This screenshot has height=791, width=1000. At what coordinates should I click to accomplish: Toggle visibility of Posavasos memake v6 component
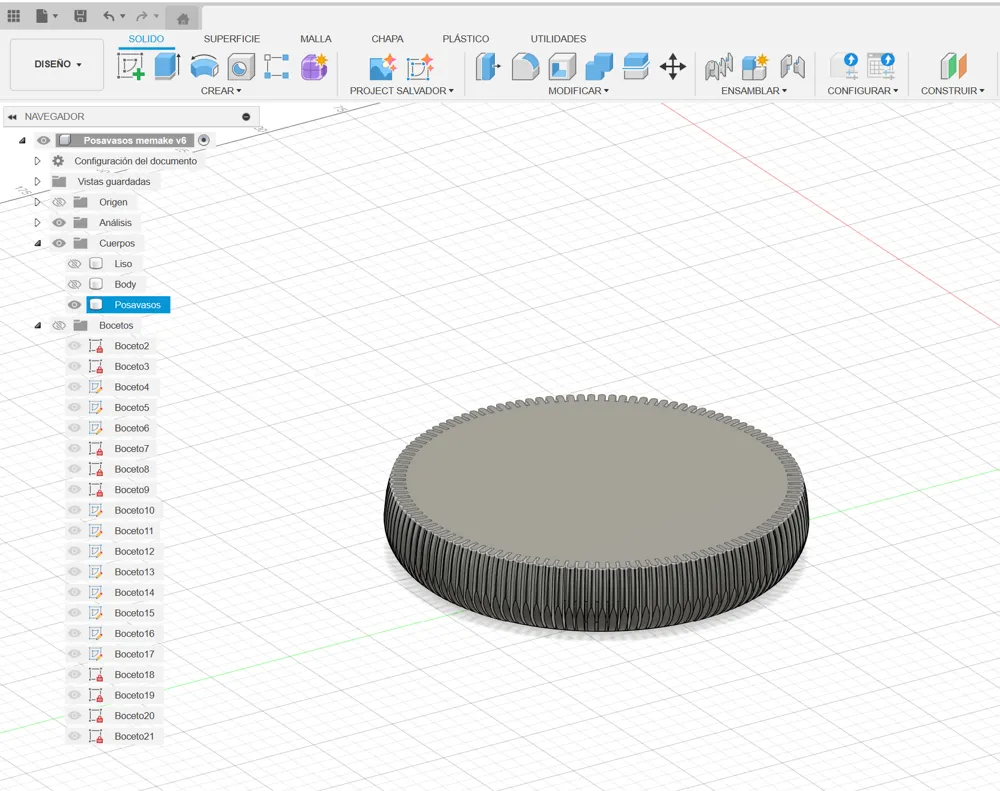pos(43,140)
